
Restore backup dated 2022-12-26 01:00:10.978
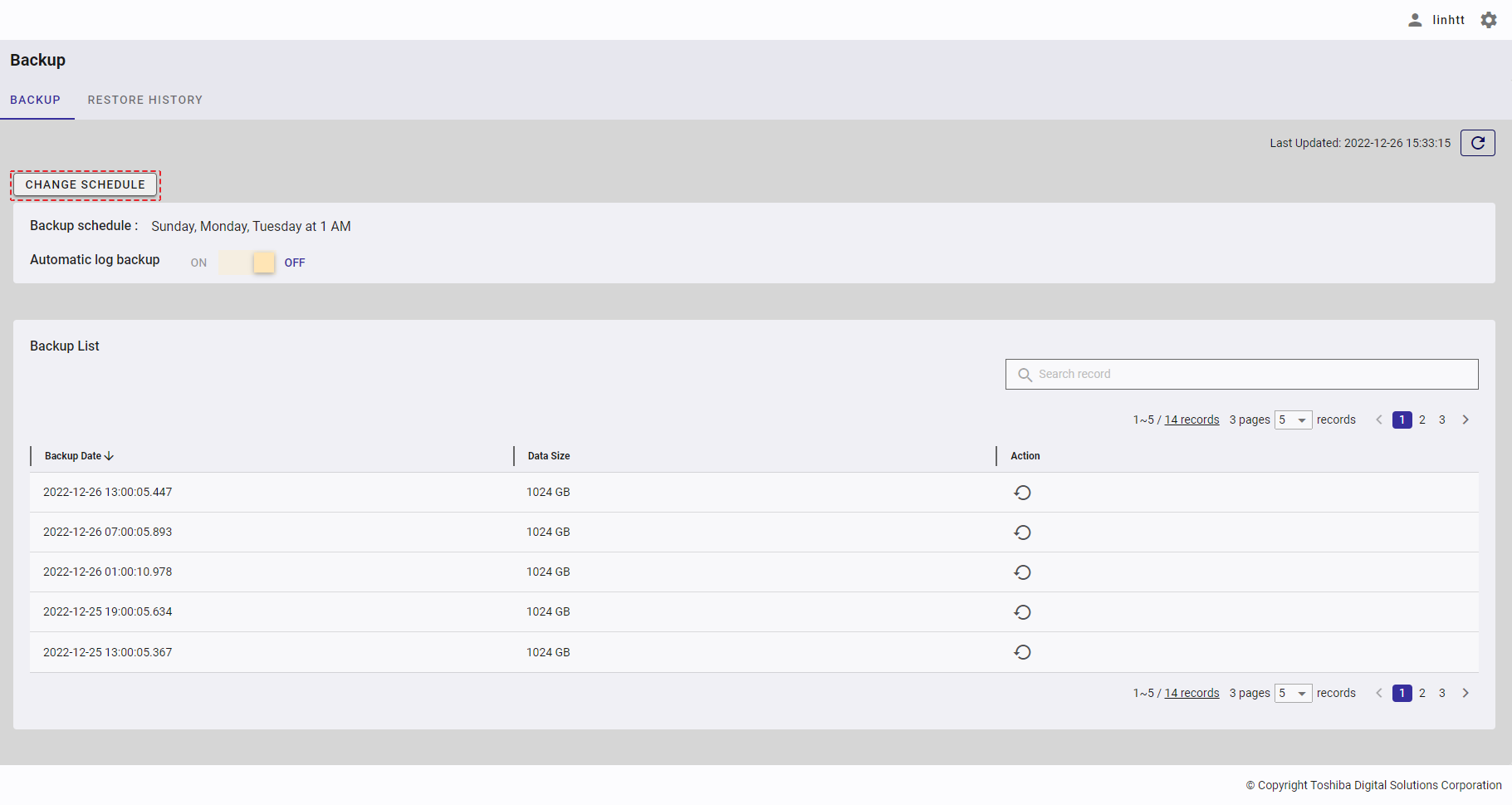pyautogui.click(x=1022, y=572)
